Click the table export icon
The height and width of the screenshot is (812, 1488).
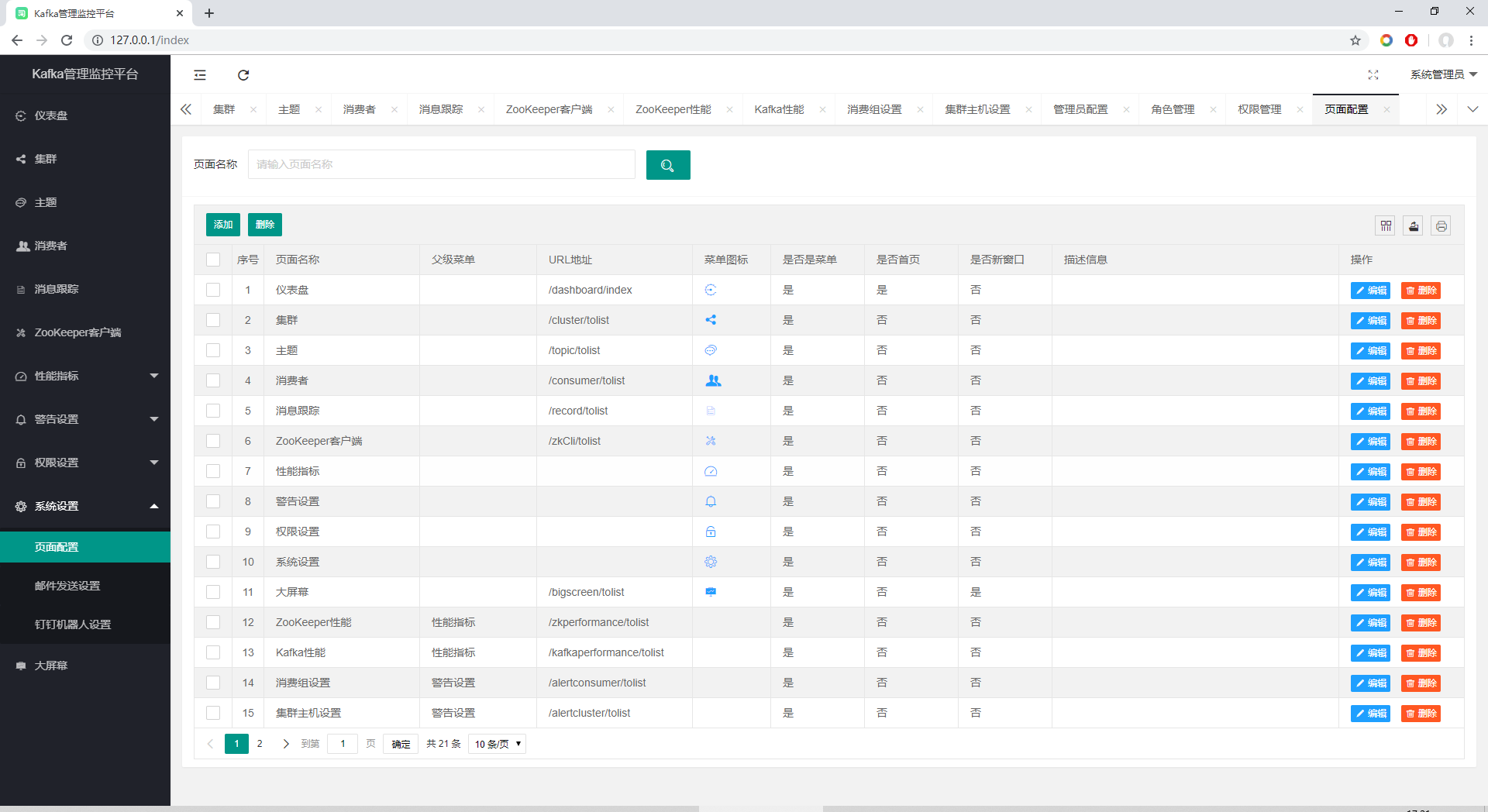1414,225
